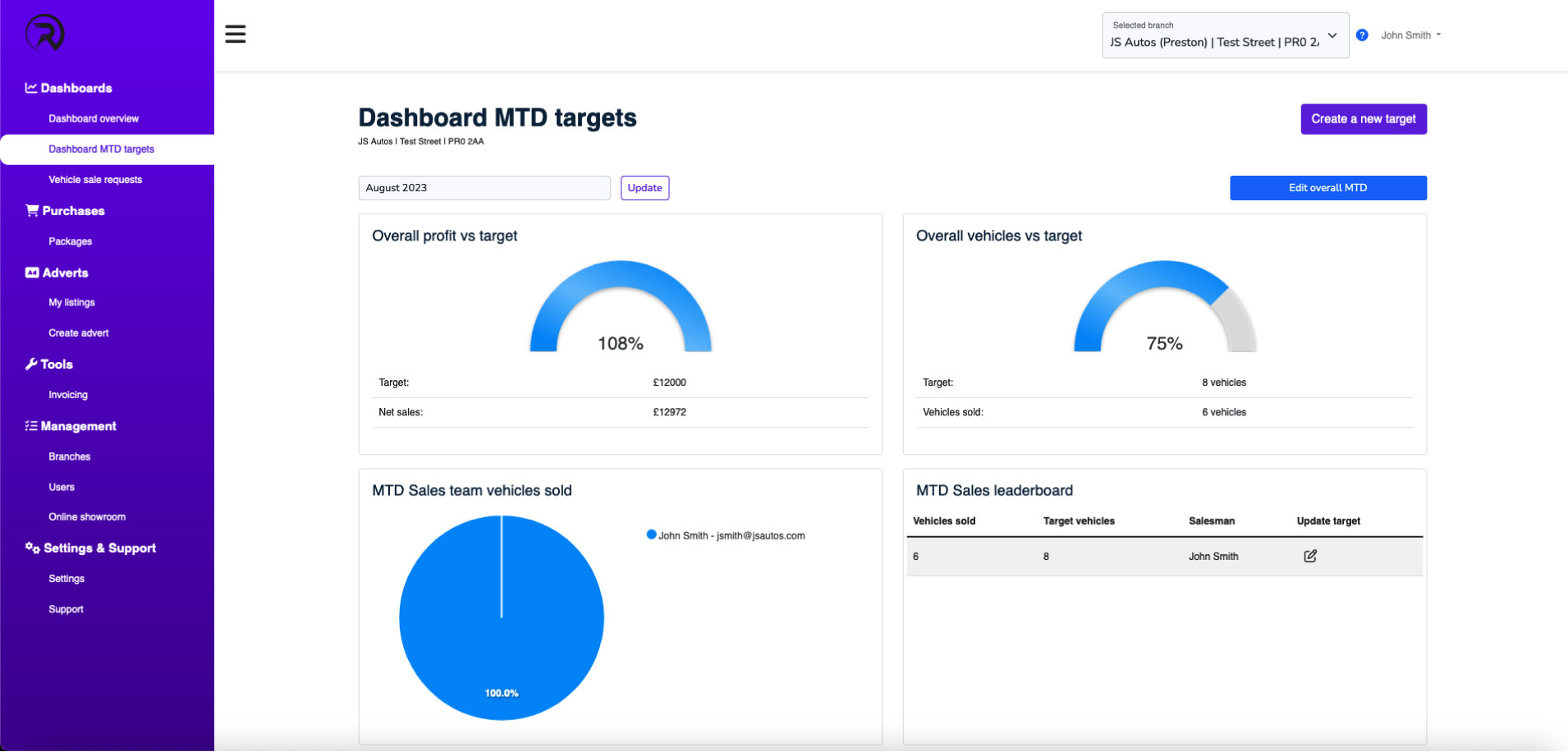Screen dimensions: 1568x752
Task: Expand the Selected branch dropdown
Action: (1333, 35)
